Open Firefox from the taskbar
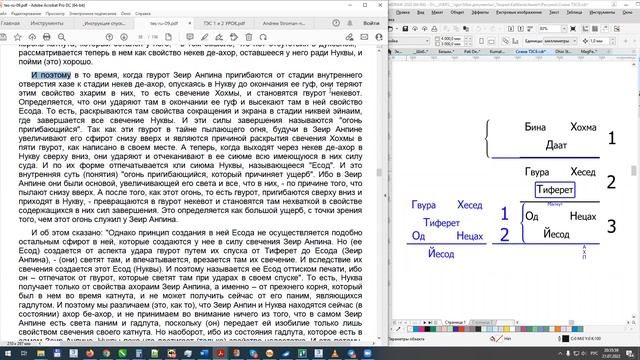 (90, 353)
